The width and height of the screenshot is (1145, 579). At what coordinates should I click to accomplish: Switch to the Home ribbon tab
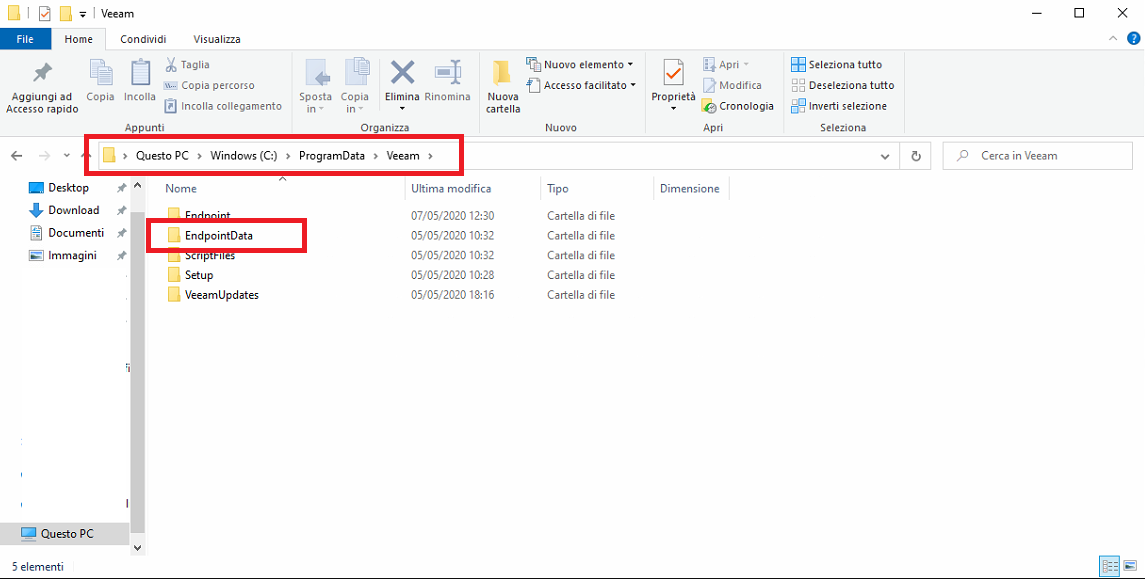coord(79,39)
